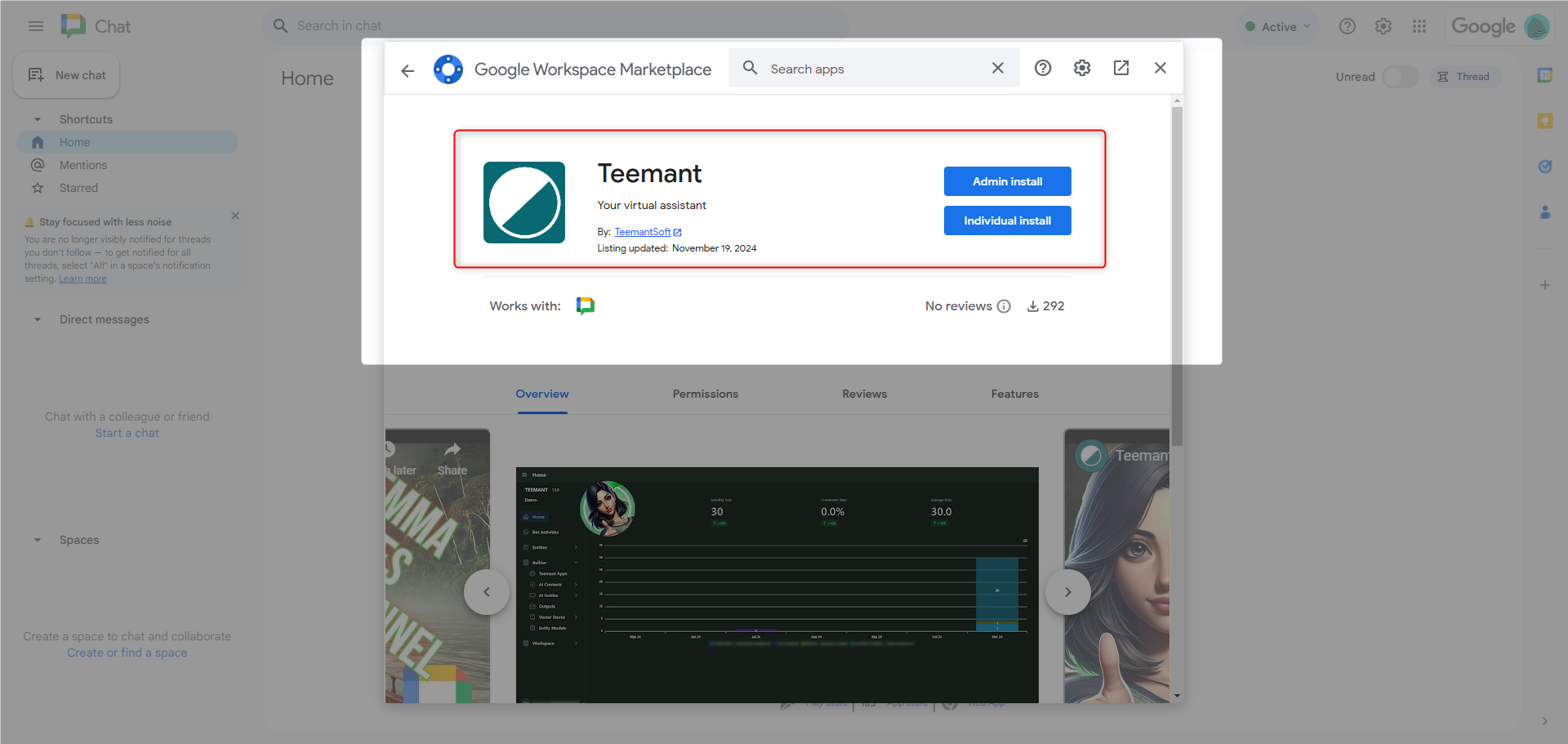1568x744 pixels.
Task: Switch to the Reviews tab
Action: (864, 394)
